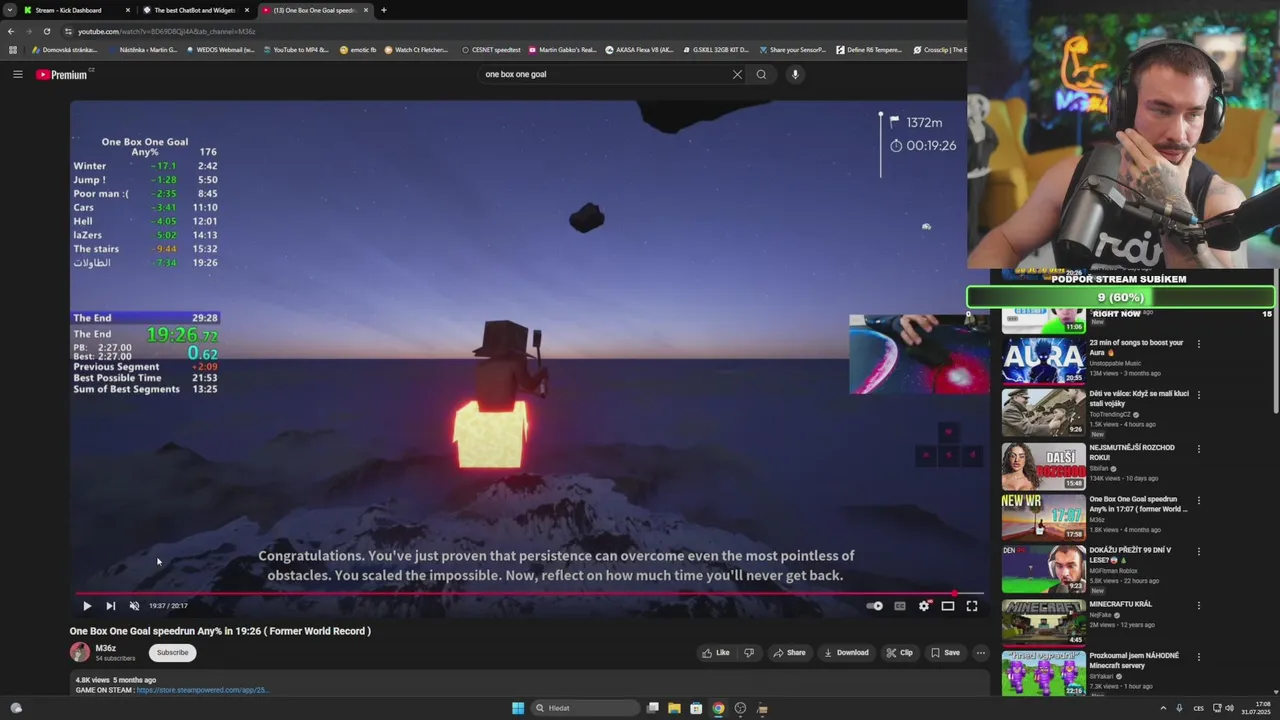This screenshot has height=720, width=1280.
Task: Play the YouTube video
Action: pos(87,606)
